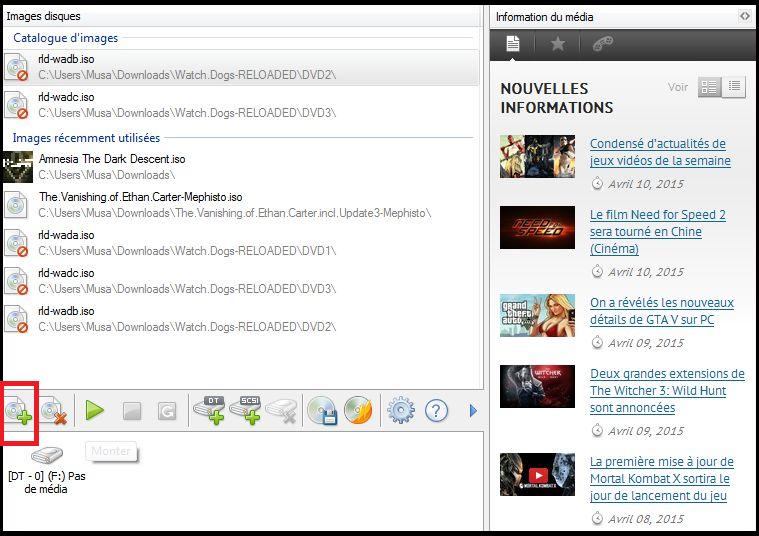
Task: Click disc icon beside rld-wada.iso
Action: tap(16, 243)
